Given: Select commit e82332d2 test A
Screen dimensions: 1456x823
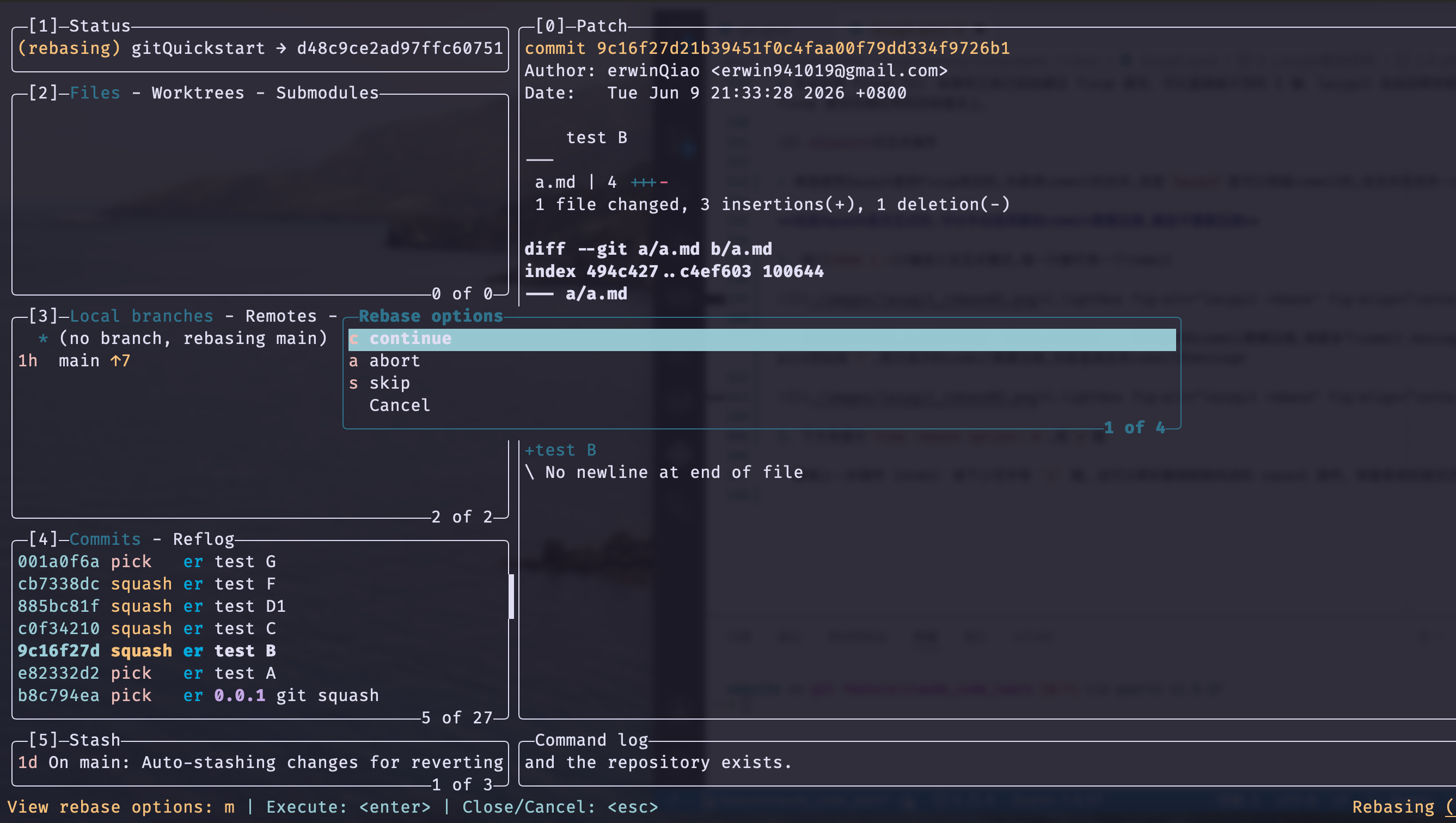Looking at the screenshot, I should (261, 673).
